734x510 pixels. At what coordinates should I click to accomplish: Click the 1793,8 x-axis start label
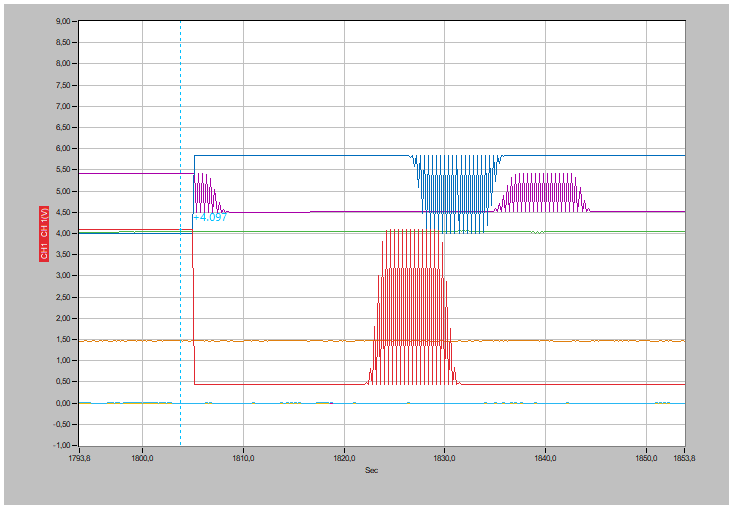(80, 458)
